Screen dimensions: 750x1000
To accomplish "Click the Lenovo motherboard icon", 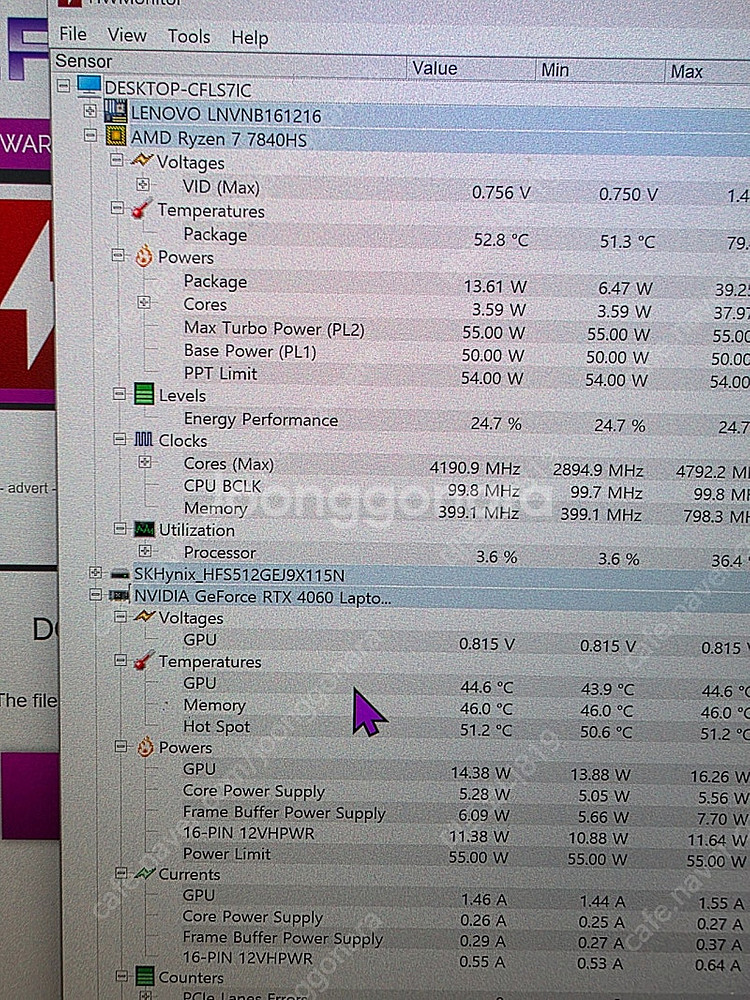I will click(115, 111).
